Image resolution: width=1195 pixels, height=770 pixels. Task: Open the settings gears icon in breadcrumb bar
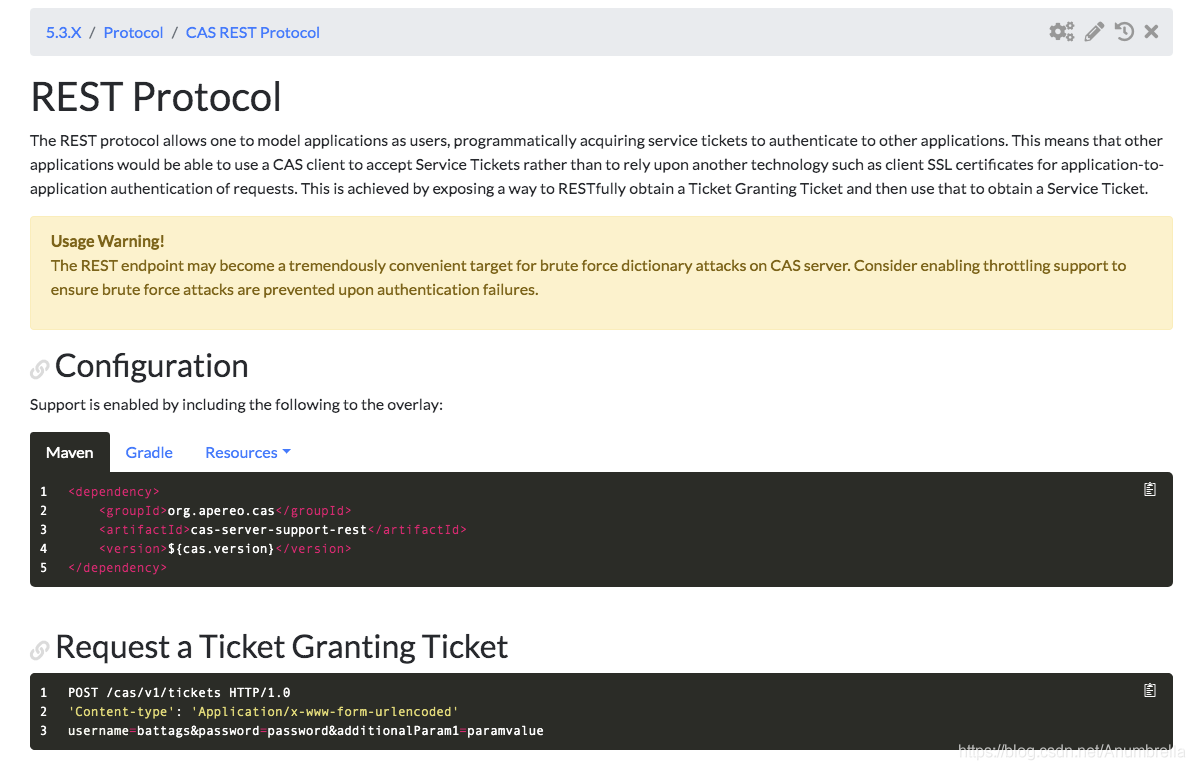pos(1061,32)
